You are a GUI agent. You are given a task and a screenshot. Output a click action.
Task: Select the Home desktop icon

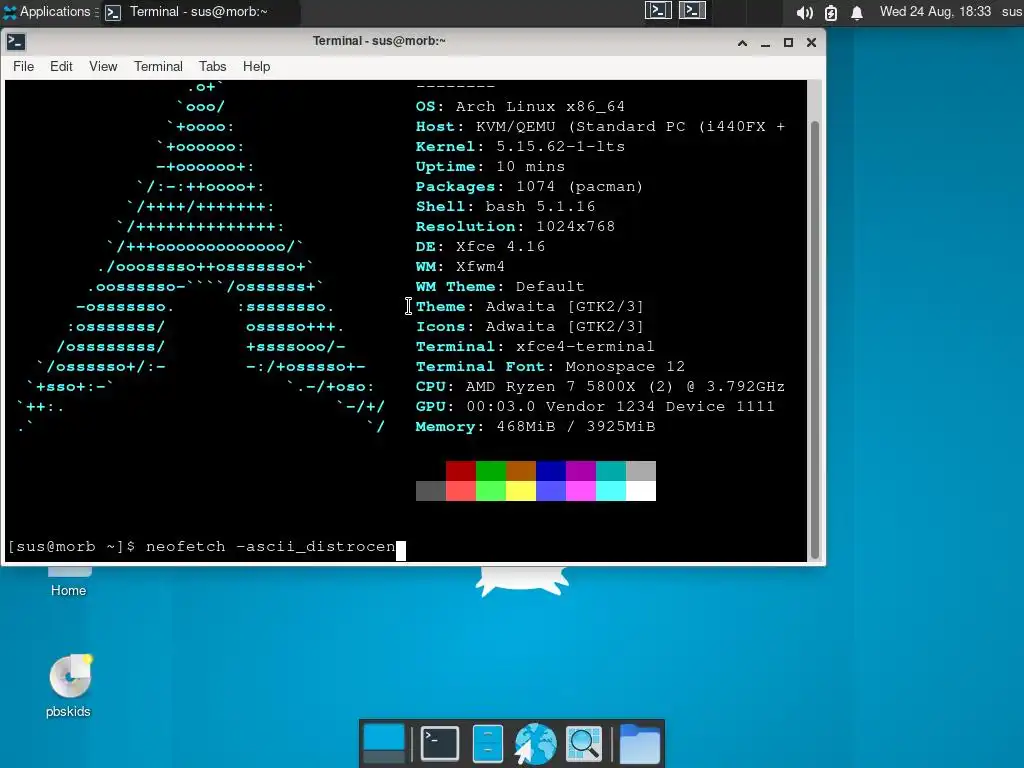click(x=69, y=581)
